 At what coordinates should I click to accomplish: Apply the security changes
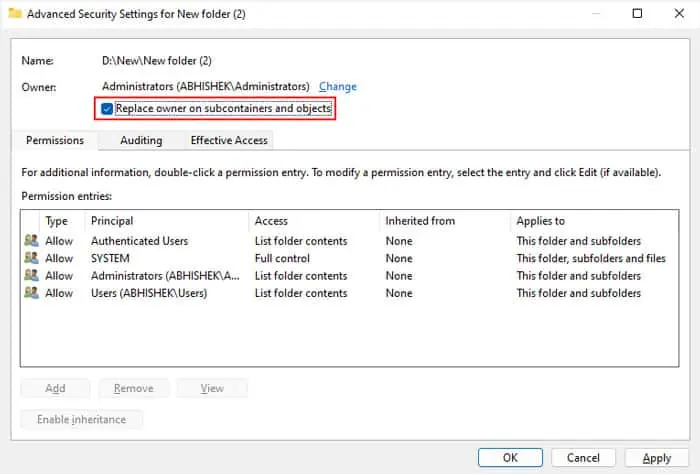click(x=657, y=457)
